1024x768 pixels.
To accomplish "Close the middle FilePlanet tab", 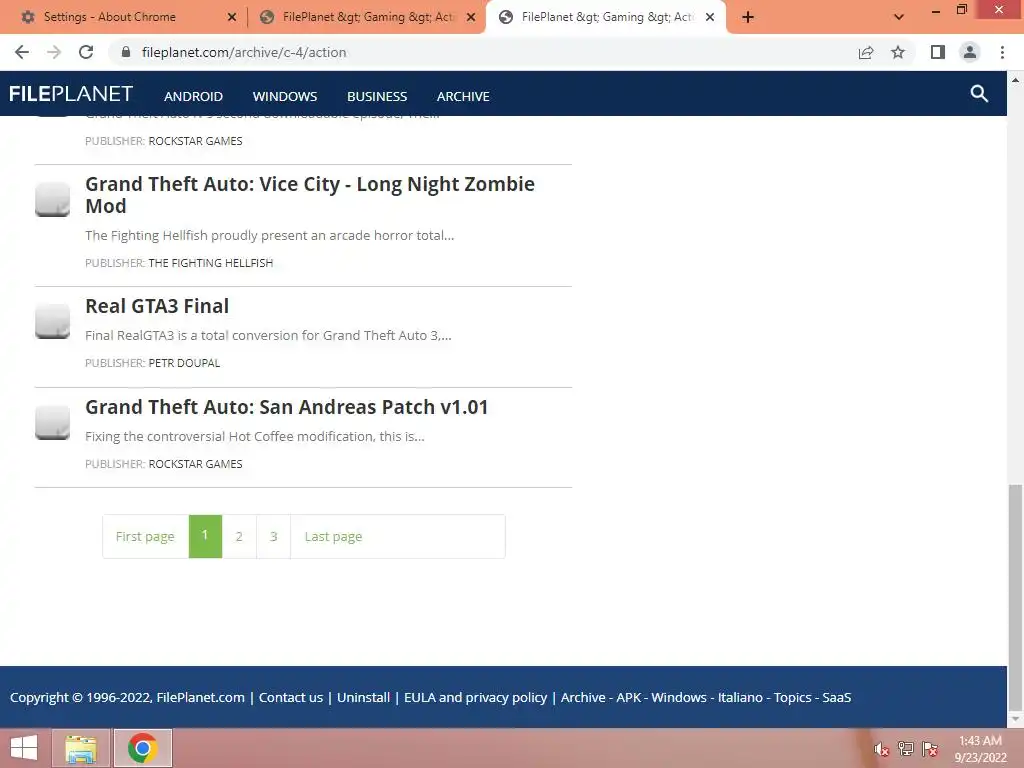I will 471,17.
